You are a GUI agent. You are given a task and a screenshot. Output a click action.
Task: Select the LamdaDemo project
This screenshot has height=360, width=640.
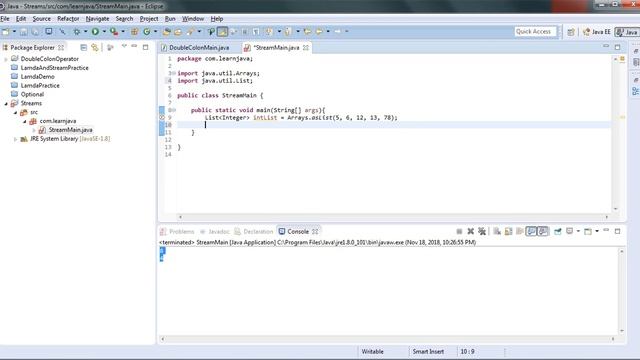[38, 77]
